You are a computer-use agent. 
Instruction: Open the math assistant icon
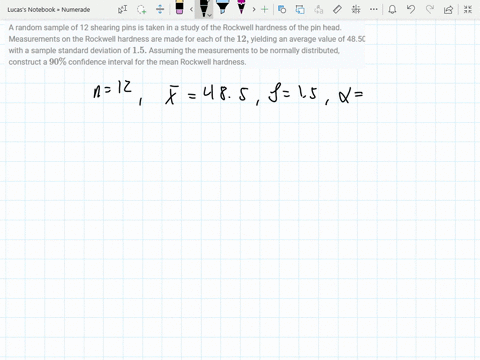(356, 9)
